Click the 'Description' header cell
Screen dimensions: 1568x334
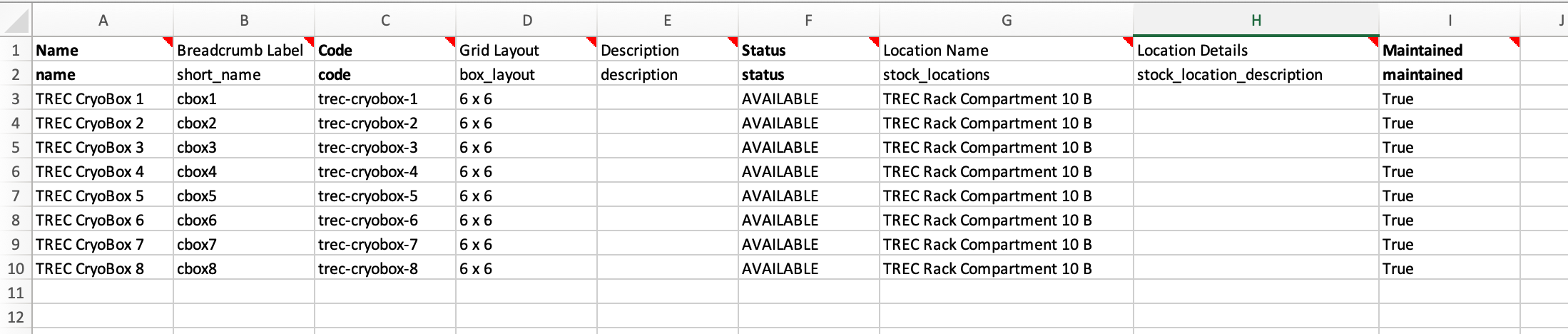tap(668, 50)
